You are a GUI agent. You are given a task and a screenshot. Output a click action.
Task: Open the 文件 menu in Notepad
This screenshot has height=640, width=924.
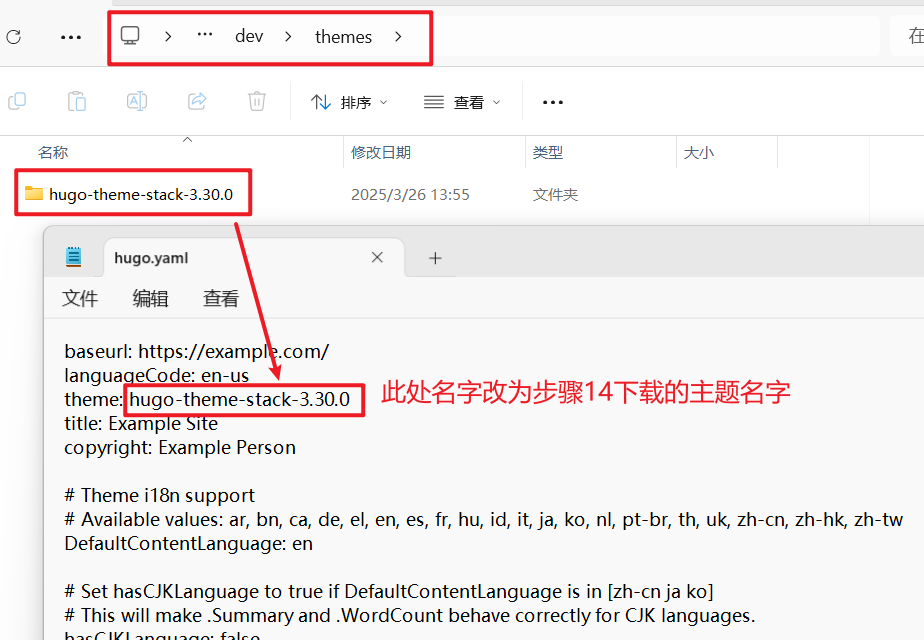tap(80, 298)
